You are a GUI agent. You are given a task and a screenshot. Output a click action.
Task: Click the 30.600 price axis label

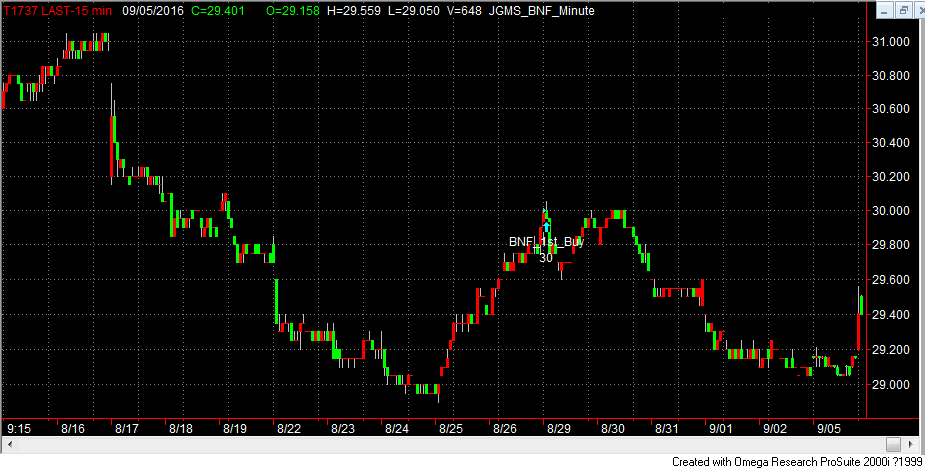point(891,109)
